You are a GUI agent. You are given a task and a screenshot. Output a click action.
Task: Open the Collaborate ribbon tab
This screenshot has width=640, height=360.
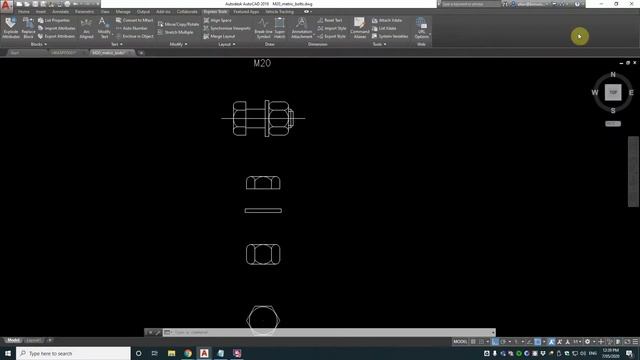point(187,12)
